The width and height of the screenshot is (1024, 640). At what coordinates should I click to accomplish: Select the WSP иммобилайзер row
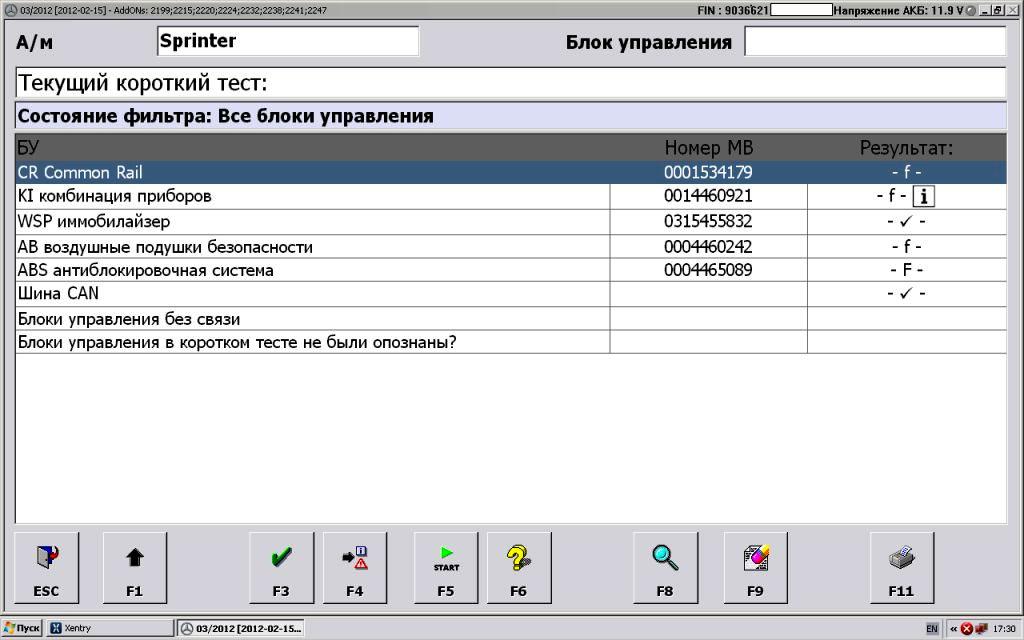click(x=511, y=221)
